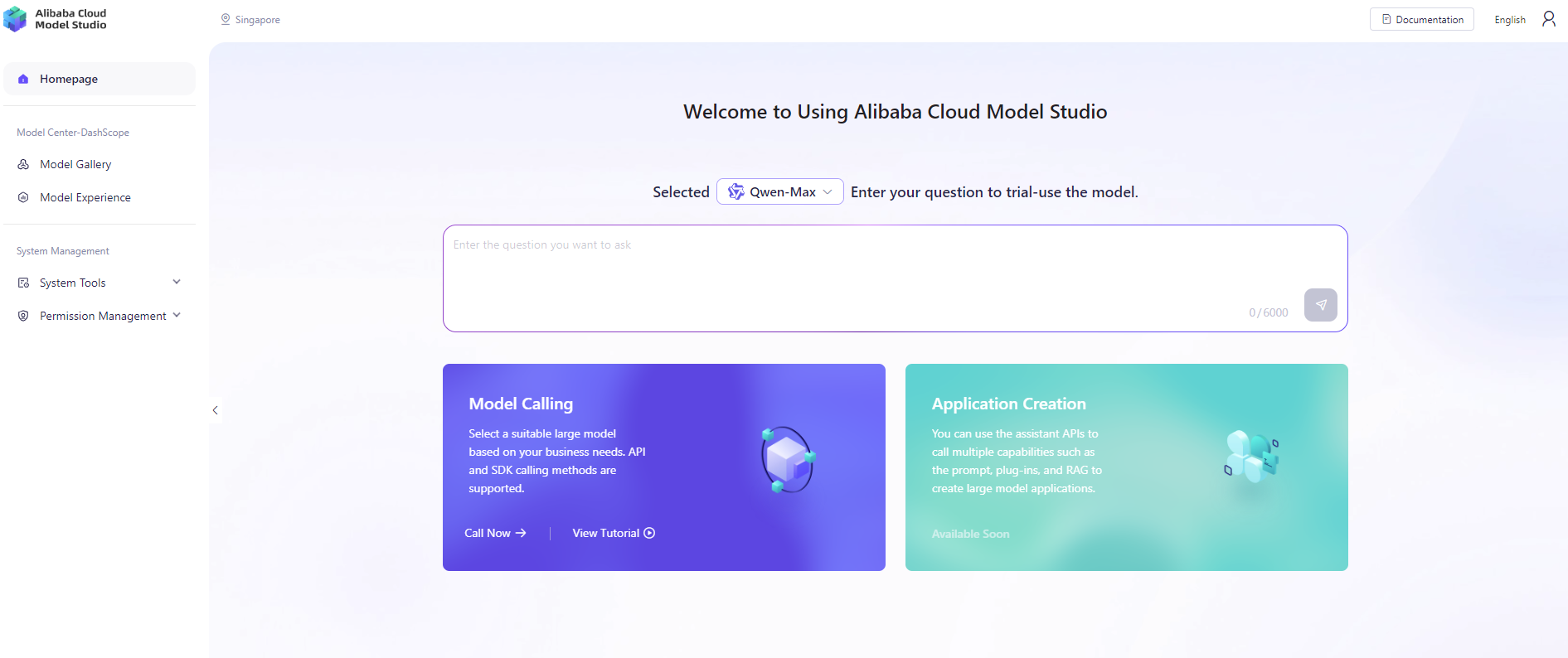Click the Singapore location pin icon
The height and width of the screenshot is (658, 1568).
(226, 19)
